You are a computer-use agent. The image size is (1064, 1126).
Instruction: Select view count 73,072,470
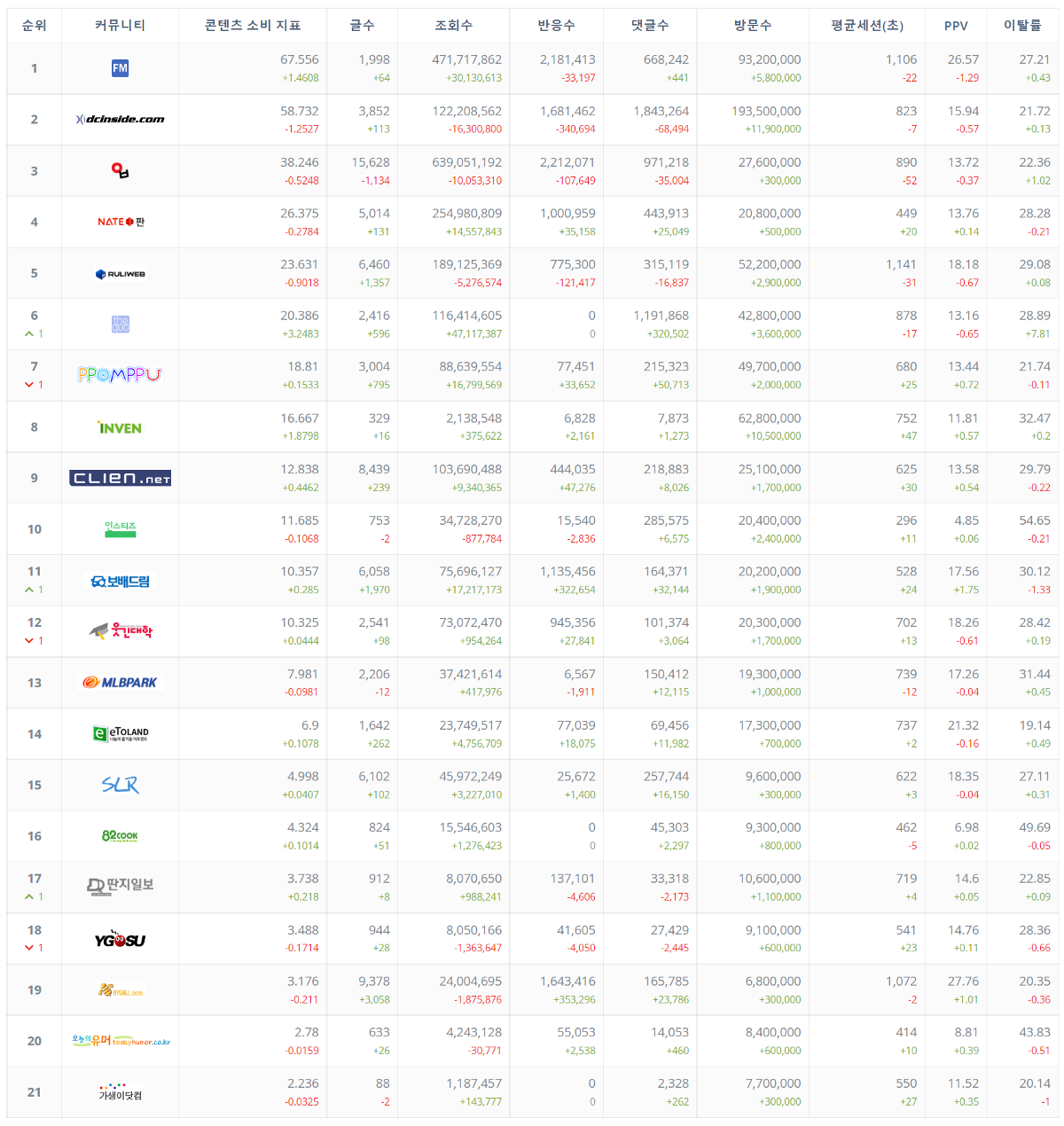[x=471, y=623]
